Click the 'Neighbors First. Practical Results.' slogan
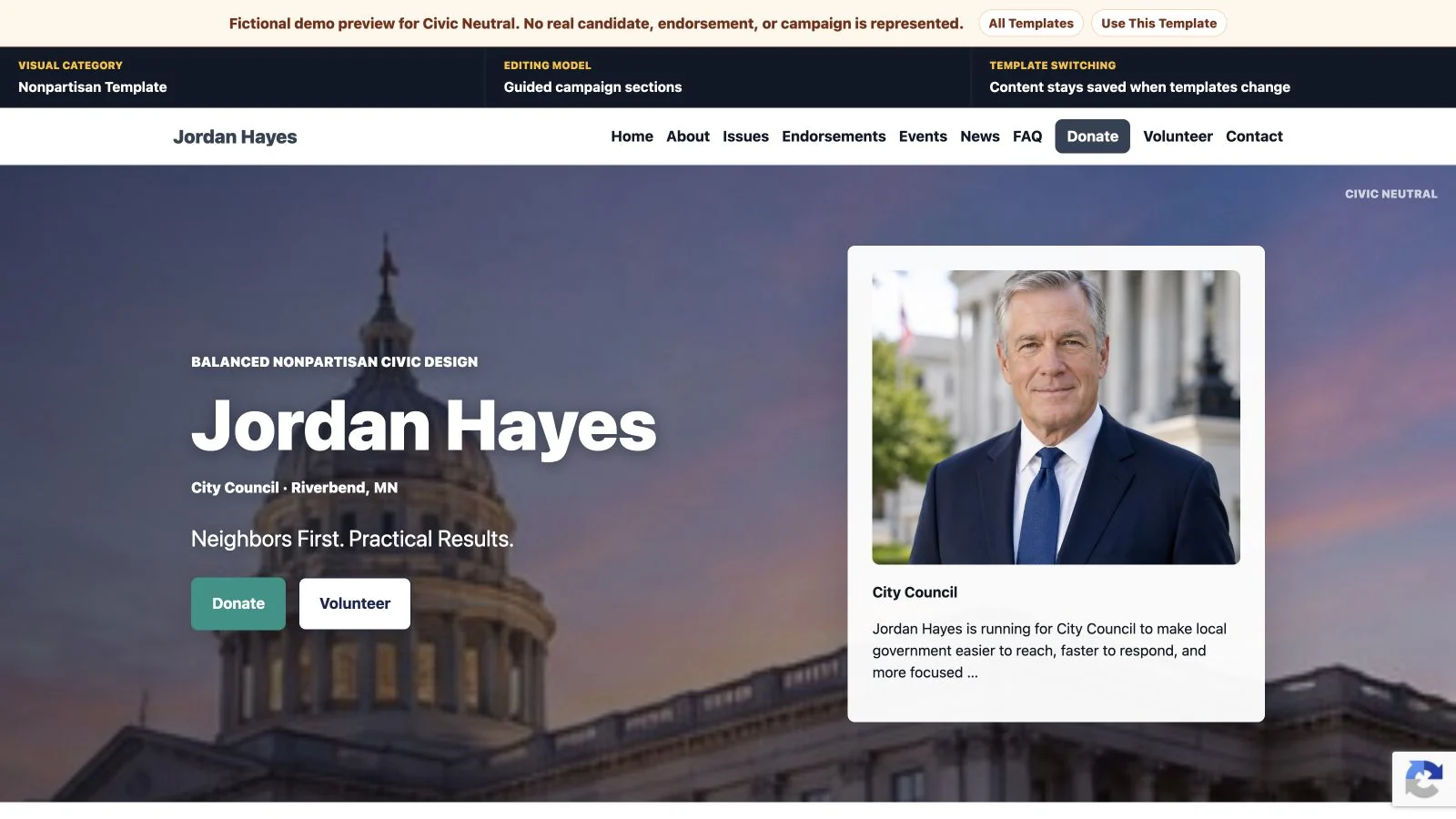Image resolution: width=1456 pixels, height=819 pixels. pos(352,539)
